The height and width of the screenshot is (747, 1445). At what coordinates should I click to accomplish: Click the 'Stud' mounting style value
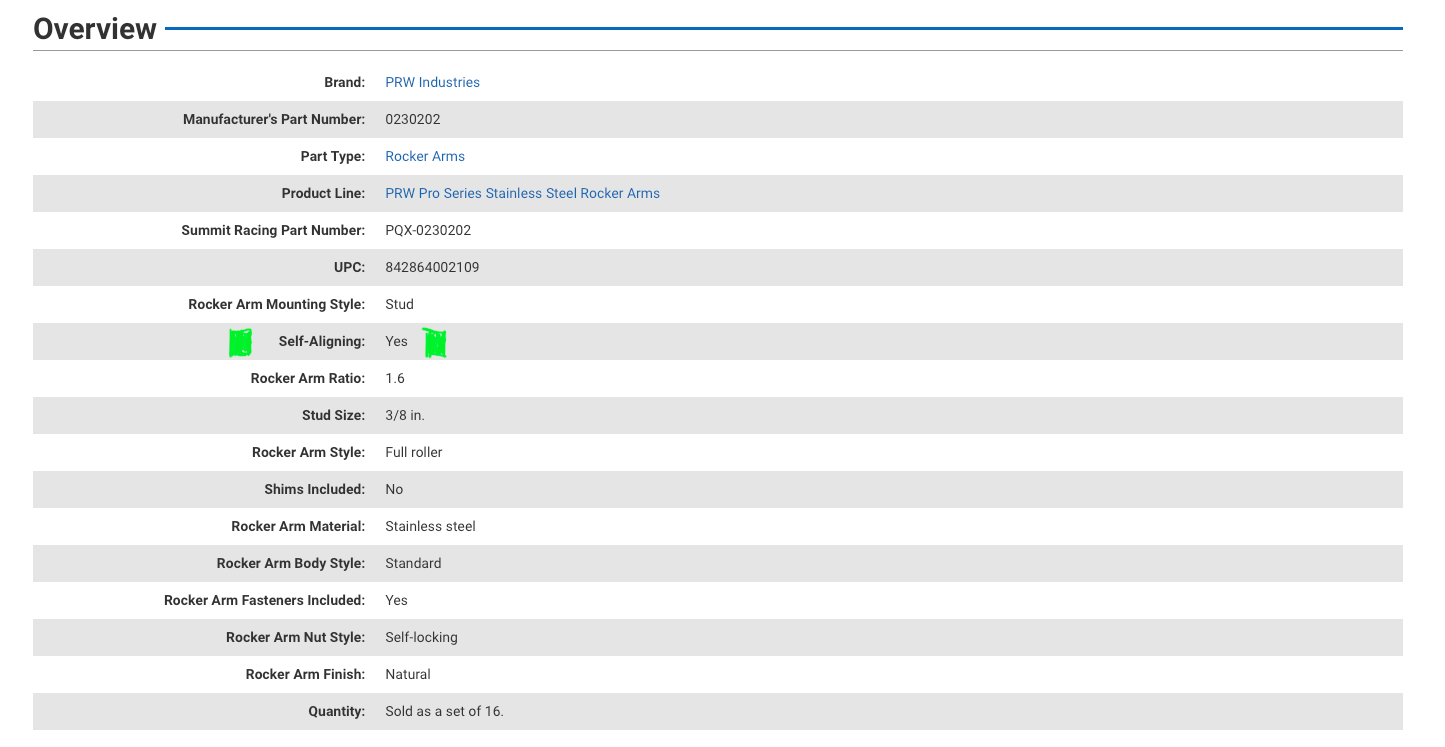pos(399,304)
